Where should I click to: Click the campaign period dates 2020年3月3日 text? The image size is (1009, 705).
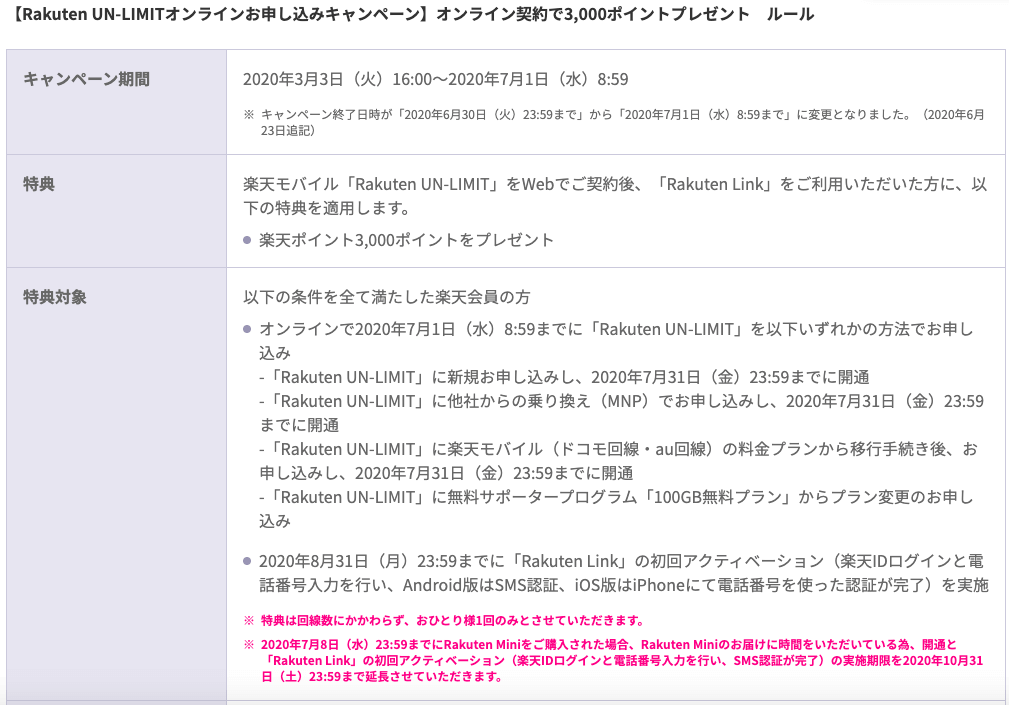click(435, 79)
